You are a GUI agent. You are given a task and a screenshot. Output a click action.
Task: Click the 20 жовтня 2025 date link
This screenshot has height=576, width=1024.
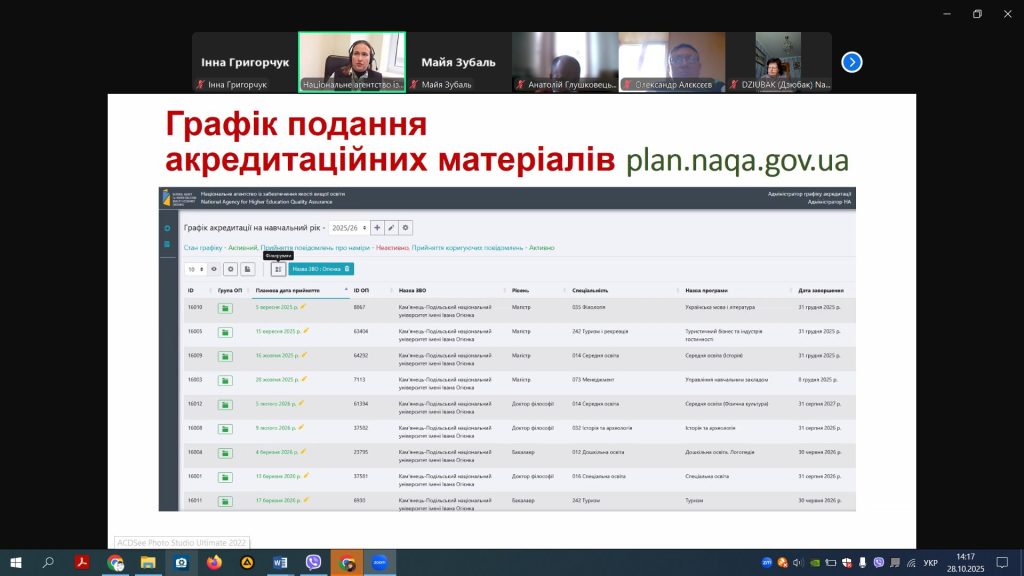click(277, 379)
